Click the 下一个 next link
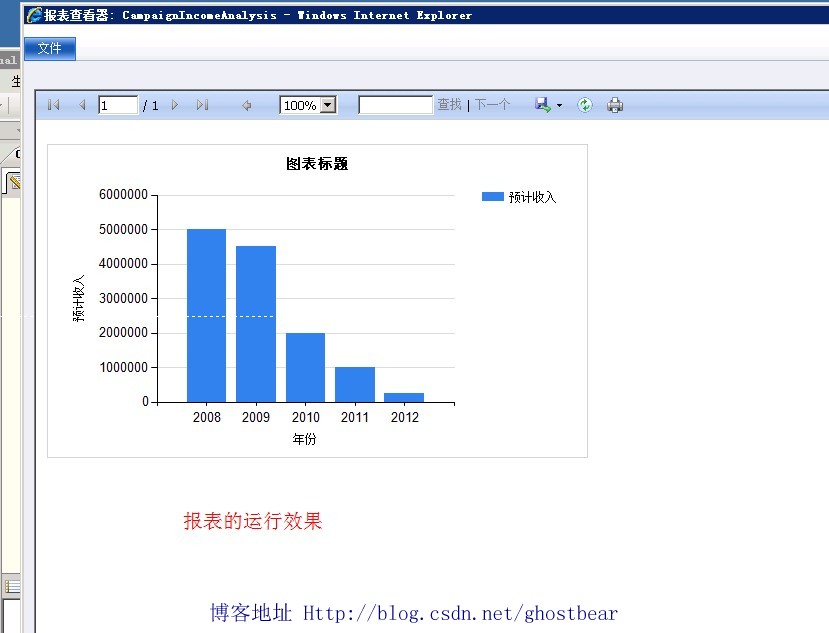829x633 pixels. pos(492,105)
